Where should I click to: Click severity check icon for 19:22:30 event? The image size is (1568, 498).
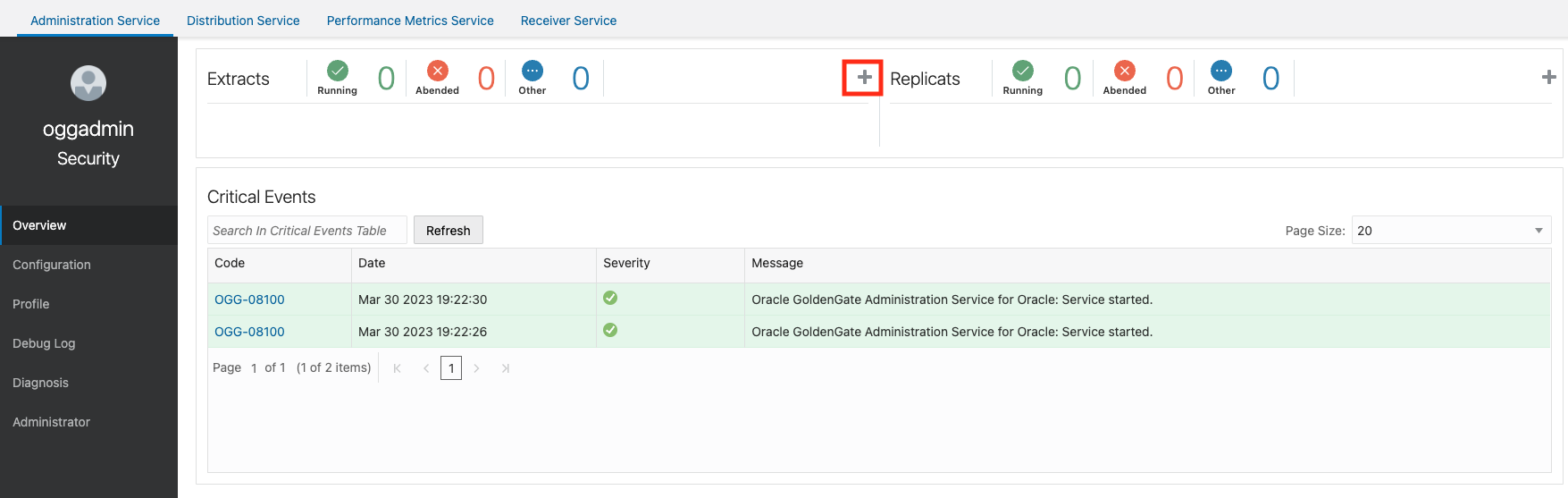(610, 298)
